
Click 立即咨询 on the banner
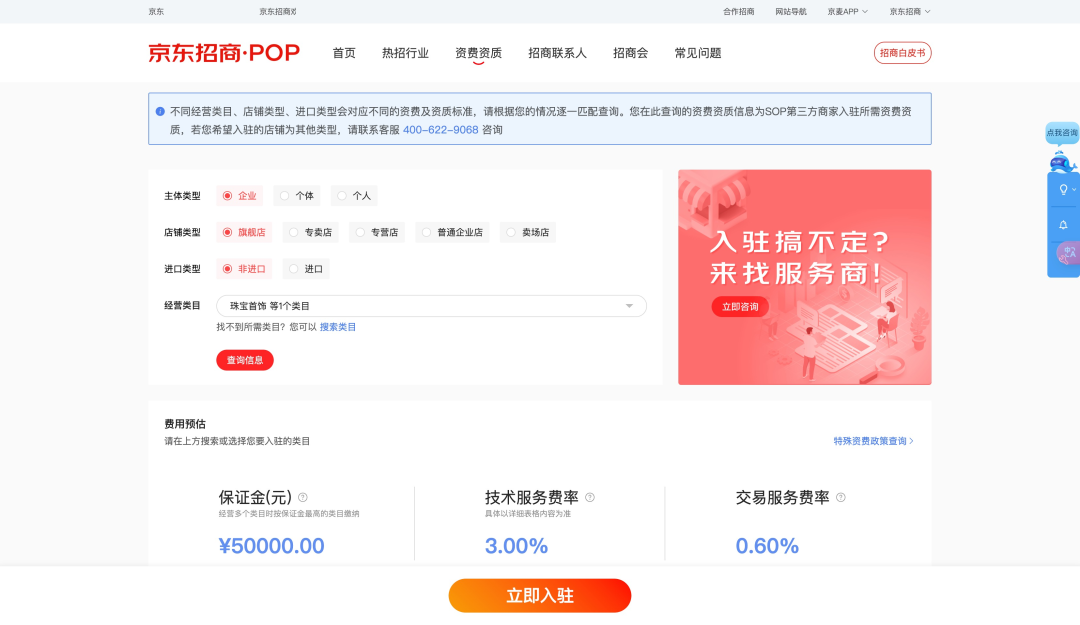(740, 307)
